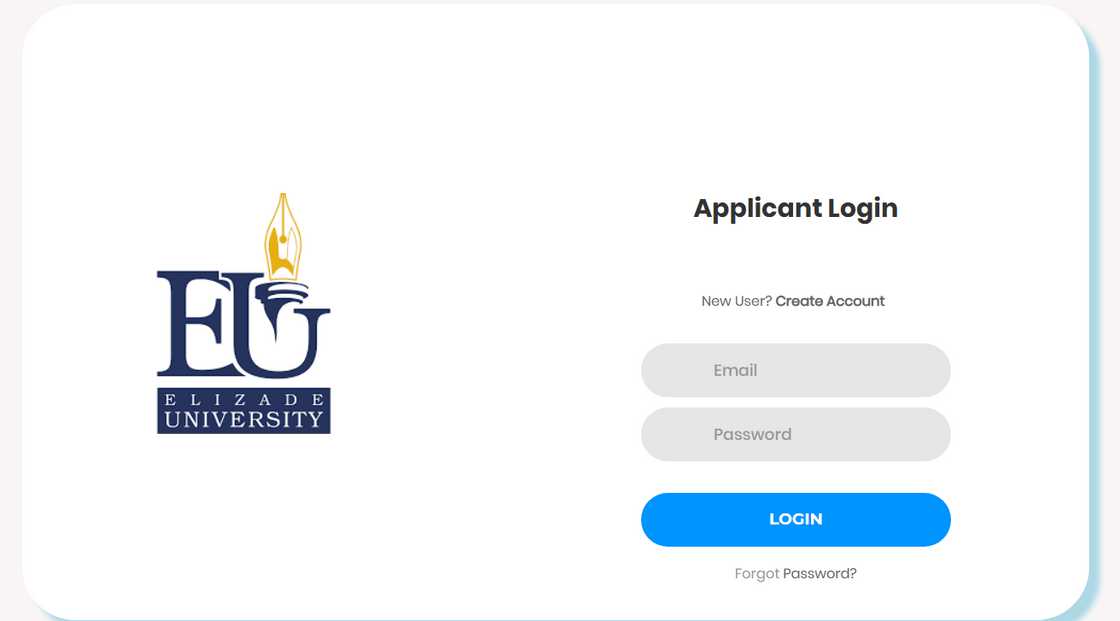This screenshot has width=1120, height=621.
Task: Focus the Email input field
Action: tap(796, 370)
